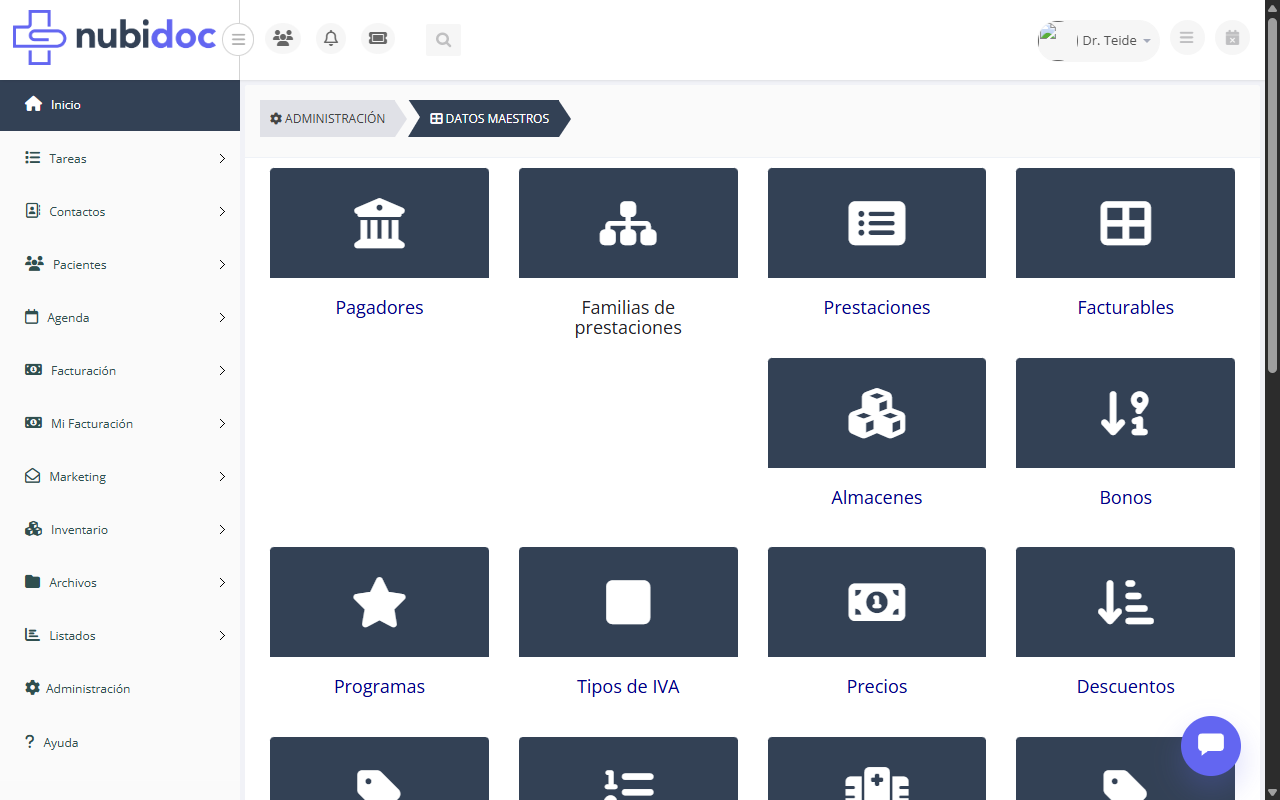
Task: Open the Prestaciones link
Action: (877, 308)
